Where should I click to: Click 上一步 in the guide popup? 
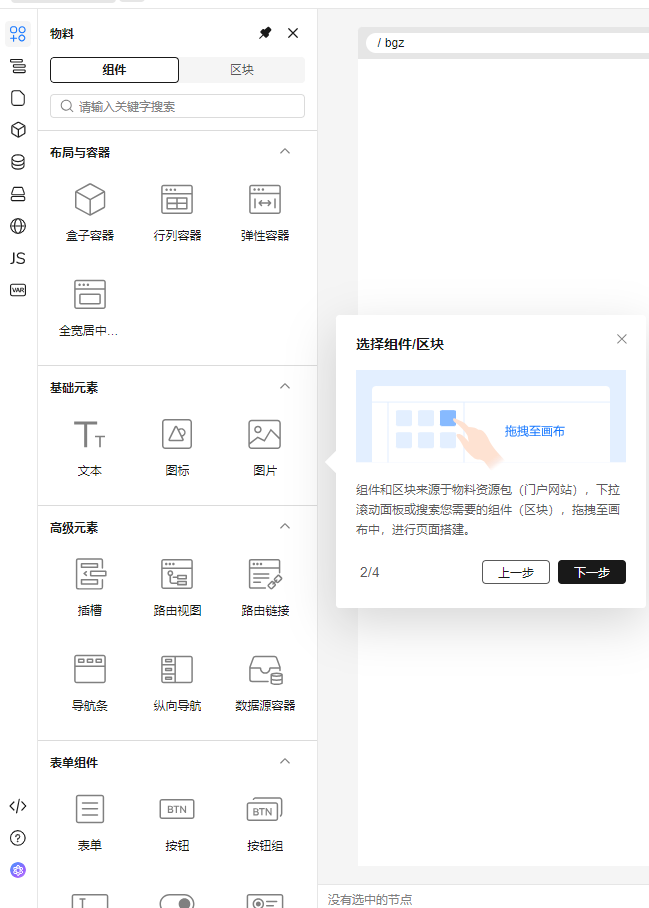516,572
